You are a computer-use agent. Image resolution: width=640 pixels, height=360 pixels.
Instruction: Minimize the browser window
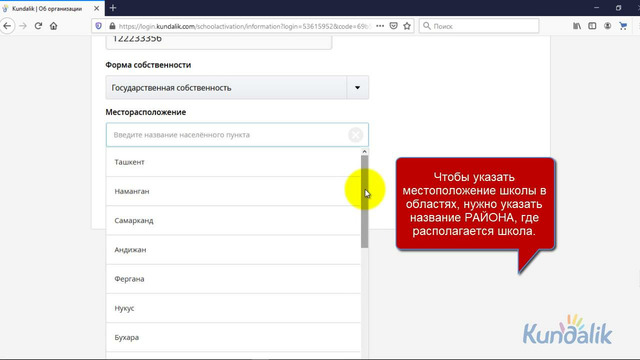click(x=596, y=8)
